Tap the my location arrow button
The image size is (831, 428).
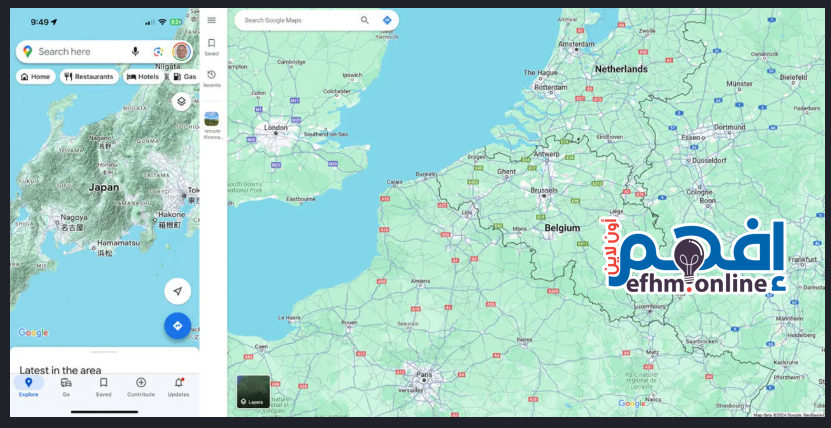[178, 291]
